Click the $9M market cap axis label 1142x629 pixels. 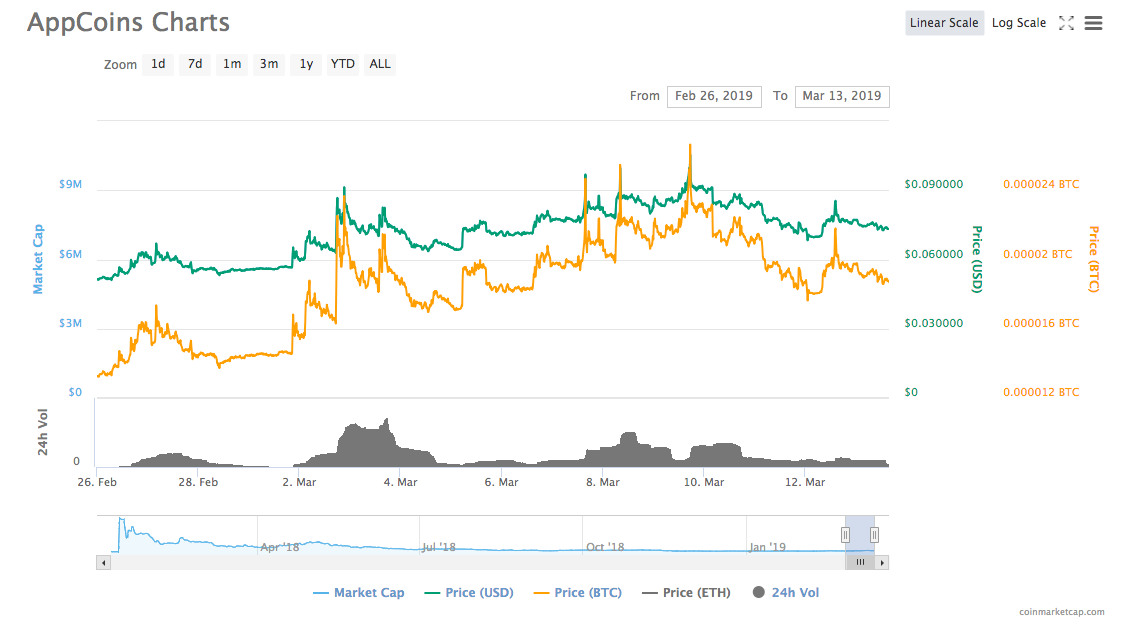tap(71, 184)
